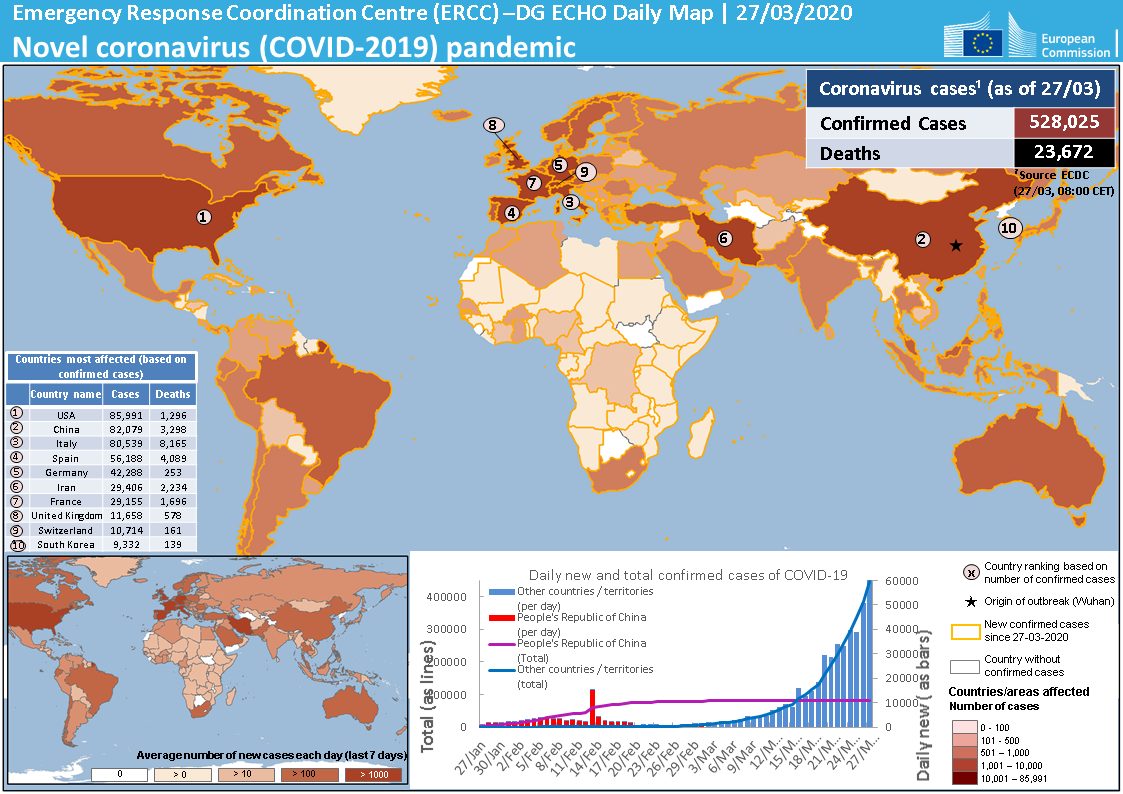The height and width of the screenshot is (794, 1123).
Task: Click the European Commission flag logo
Action: pyautogui.click(x=982, y=42)
